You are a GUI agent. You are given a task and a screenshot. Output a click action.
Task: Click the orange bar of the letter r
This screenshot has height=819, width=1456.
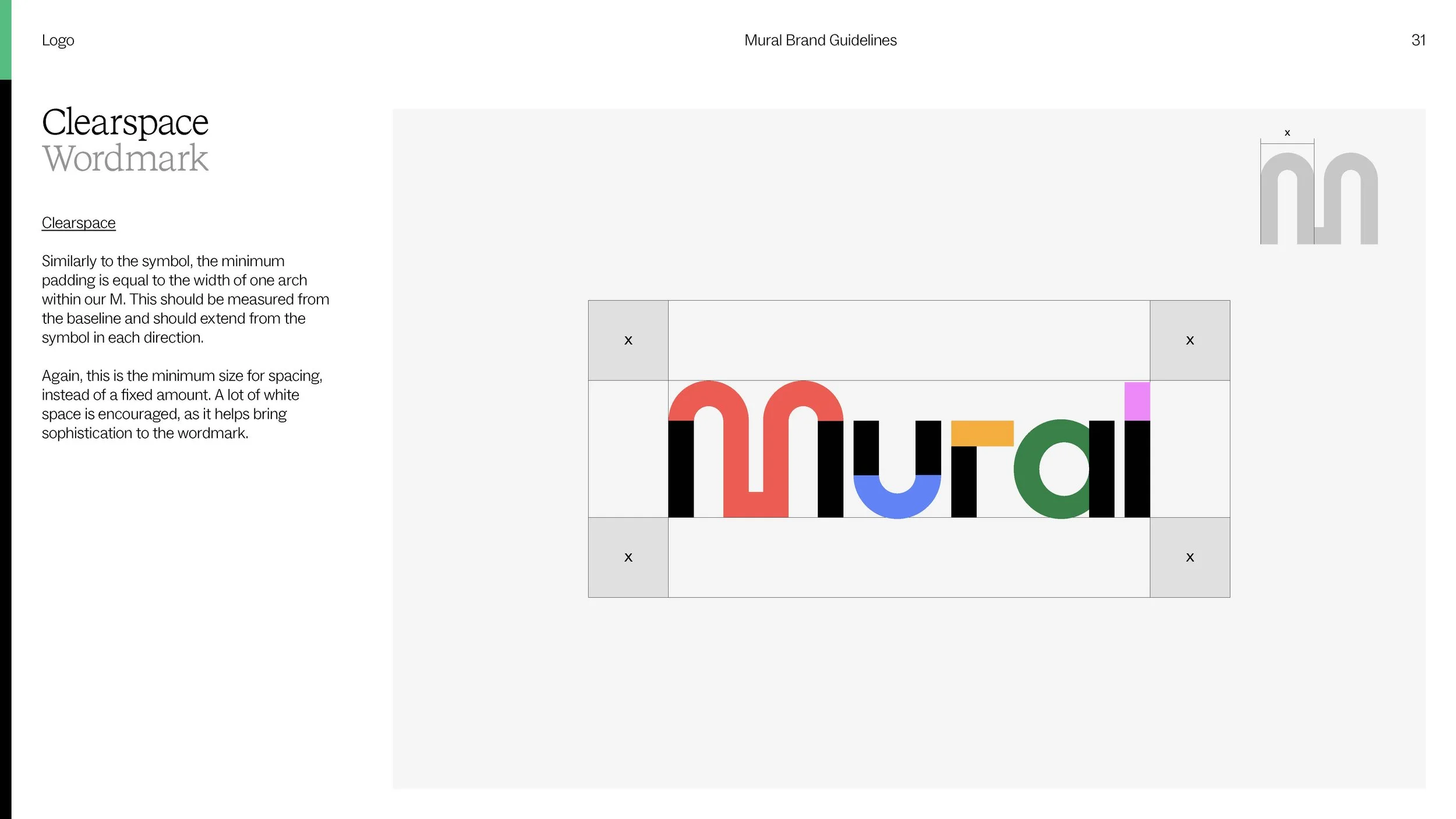(x=982, y=433)
